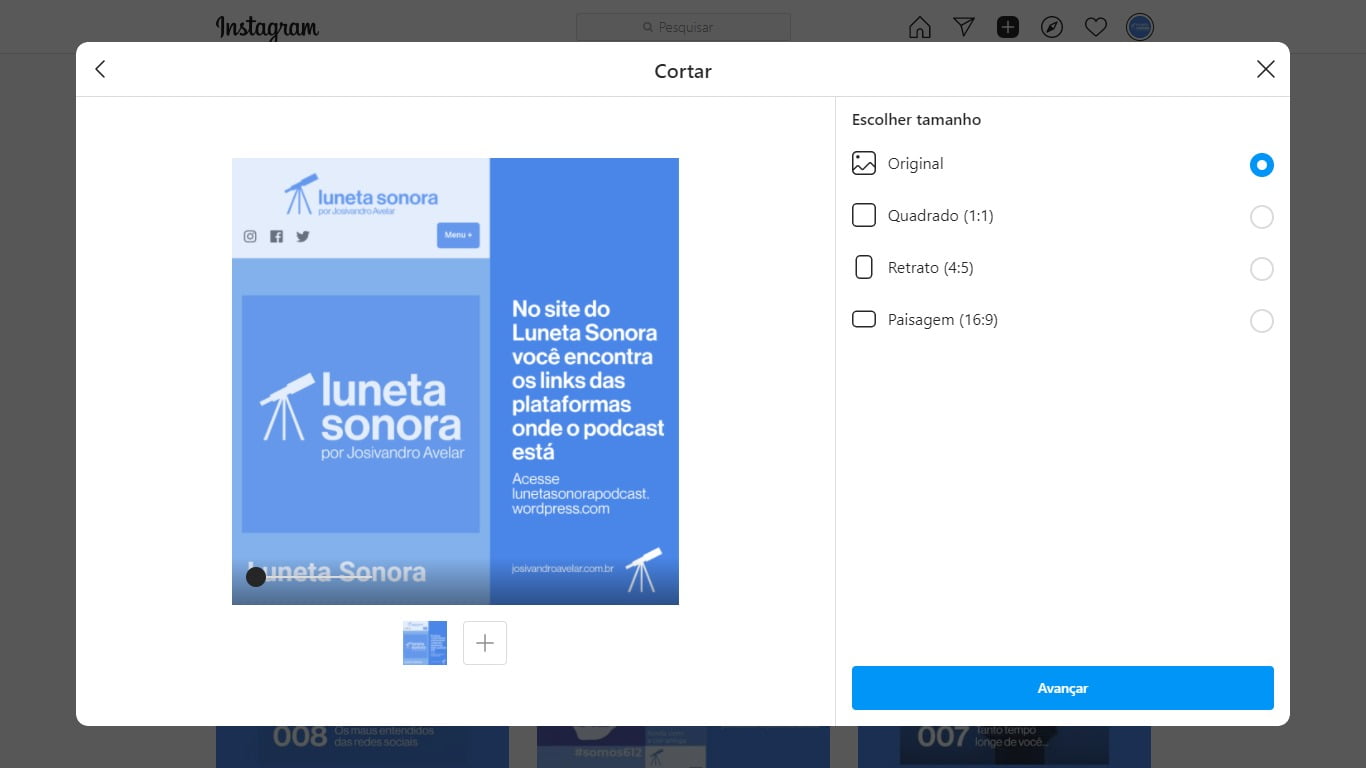This screenshot has width=1366, height=768.
Task: Select the Retrato (4:5) radio button
Action: (1261, 269)
